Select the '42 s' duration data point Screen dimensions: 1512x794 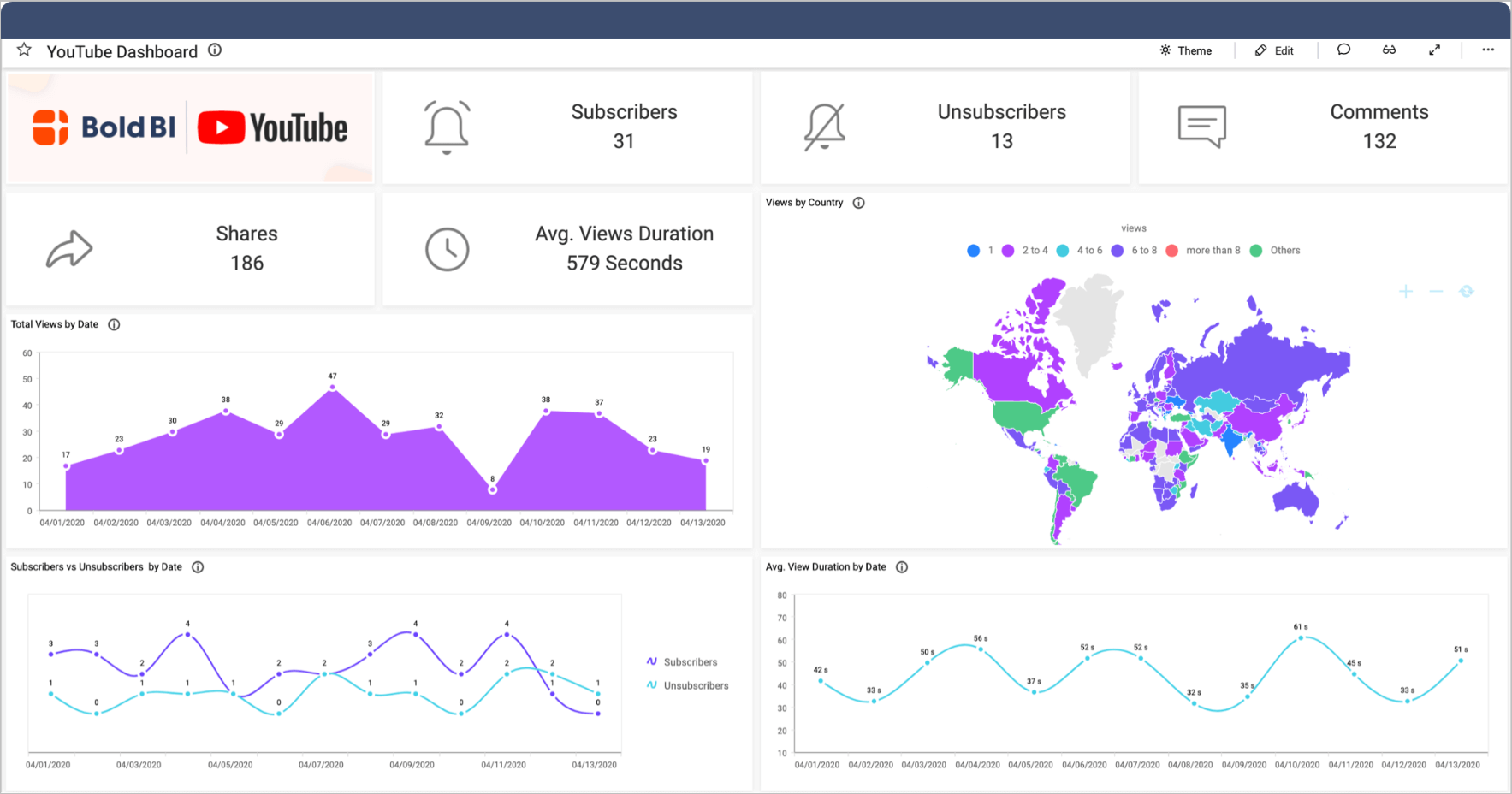click(x=821, y=681)
